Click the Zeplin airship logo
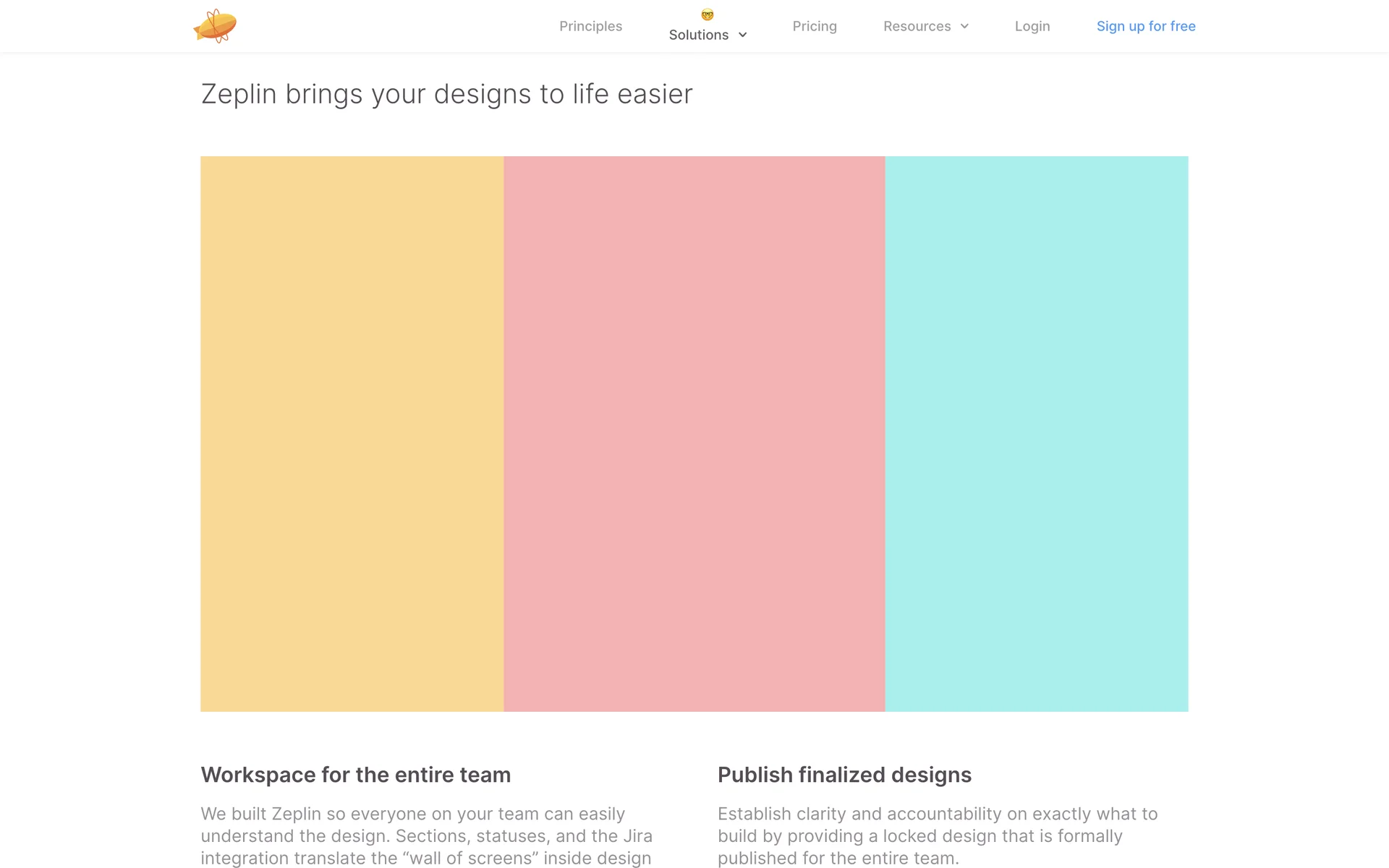 (x=215, y=26)
